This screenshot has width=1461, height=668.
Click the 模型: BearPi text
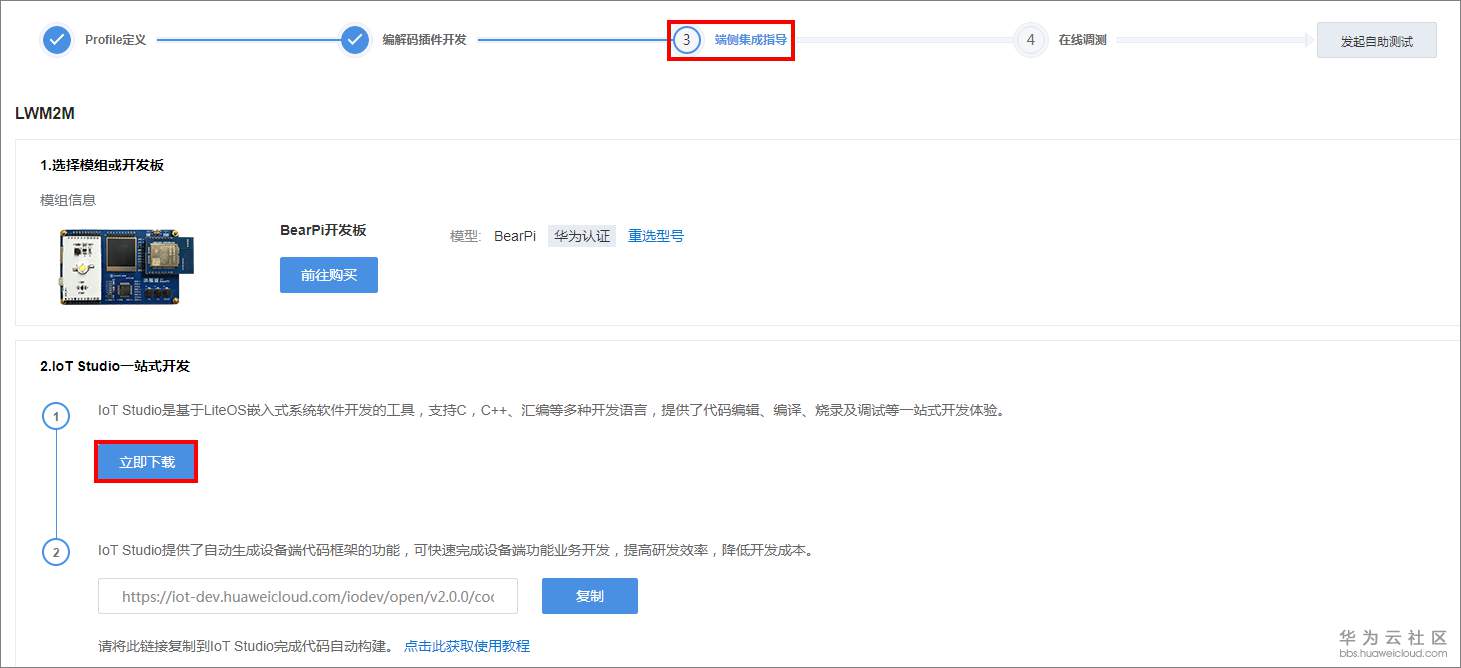(x=493, y=236)
